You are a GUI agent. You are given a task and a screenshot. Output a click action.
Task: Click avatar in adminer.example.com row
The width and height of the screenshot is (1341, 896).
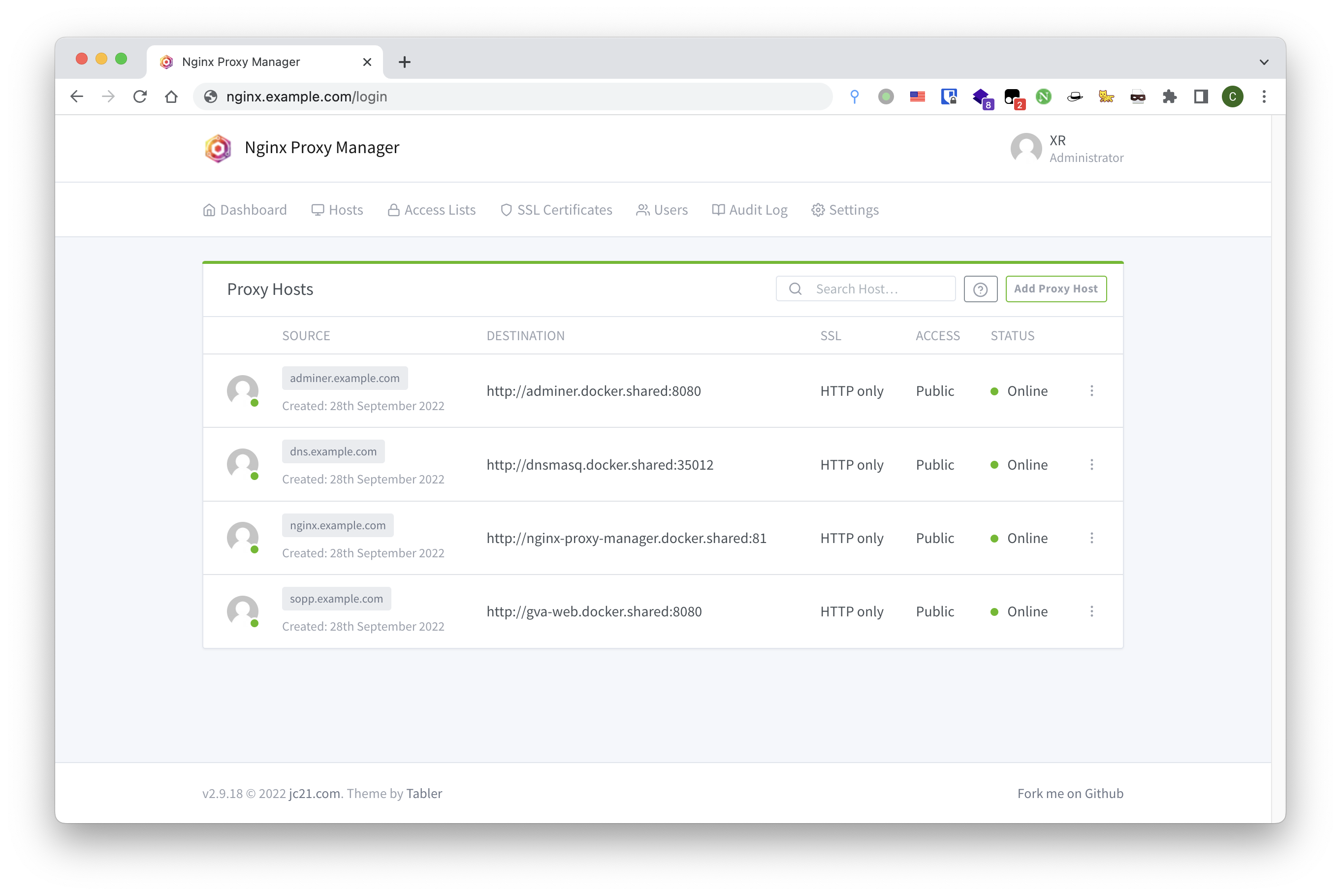(243, 391)
